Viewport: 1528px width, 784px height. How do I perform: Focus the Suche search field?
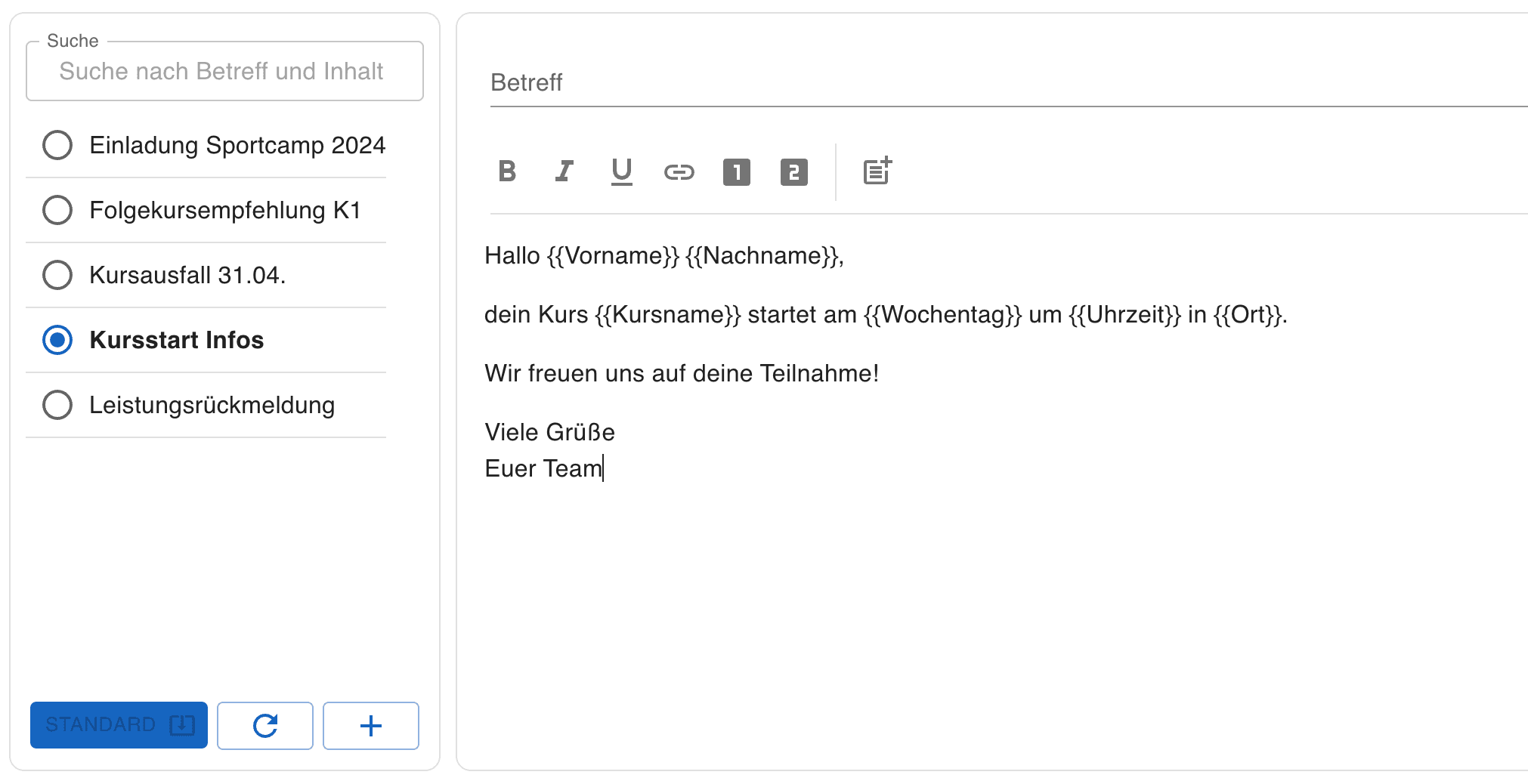coord(224,71)
